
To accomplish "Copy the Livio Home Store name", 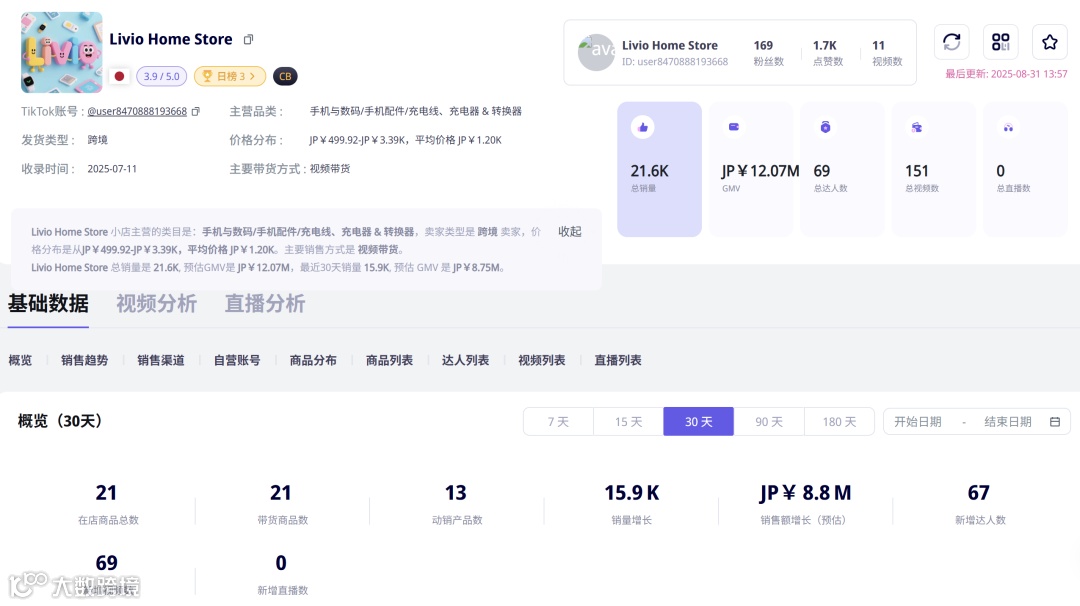I will (x=249, y=39).
